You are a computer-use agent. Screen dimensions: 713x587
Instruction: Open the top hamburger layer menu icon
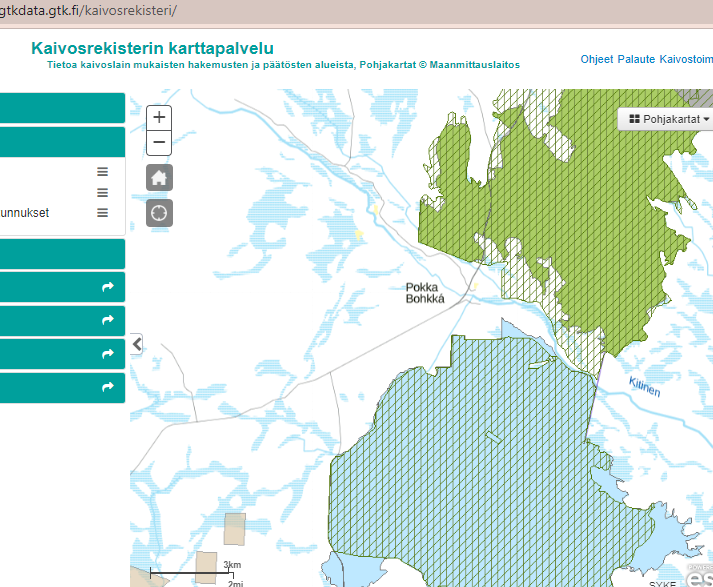(102, 172)
